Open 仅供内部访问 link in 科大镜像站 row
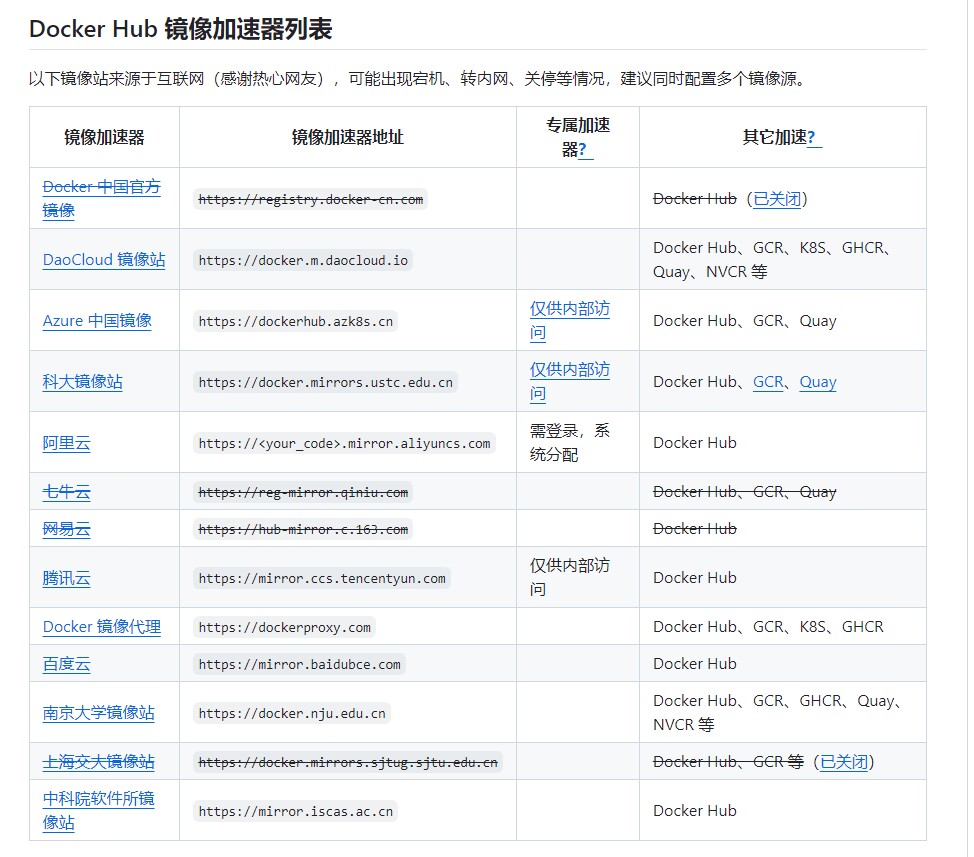974x857 pixels. pos(569,371)
